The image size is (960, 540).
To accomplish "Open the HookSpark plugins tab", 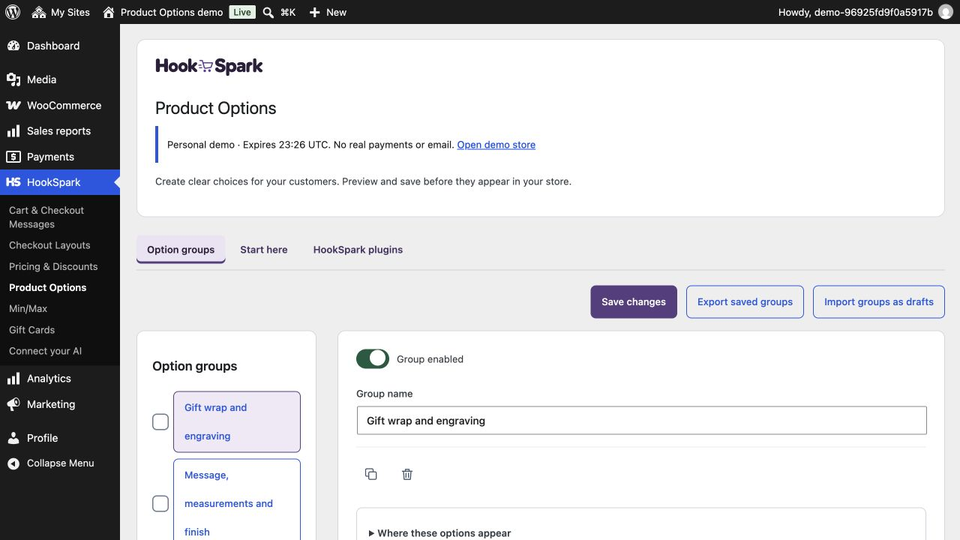I will (x=358, y=250).
